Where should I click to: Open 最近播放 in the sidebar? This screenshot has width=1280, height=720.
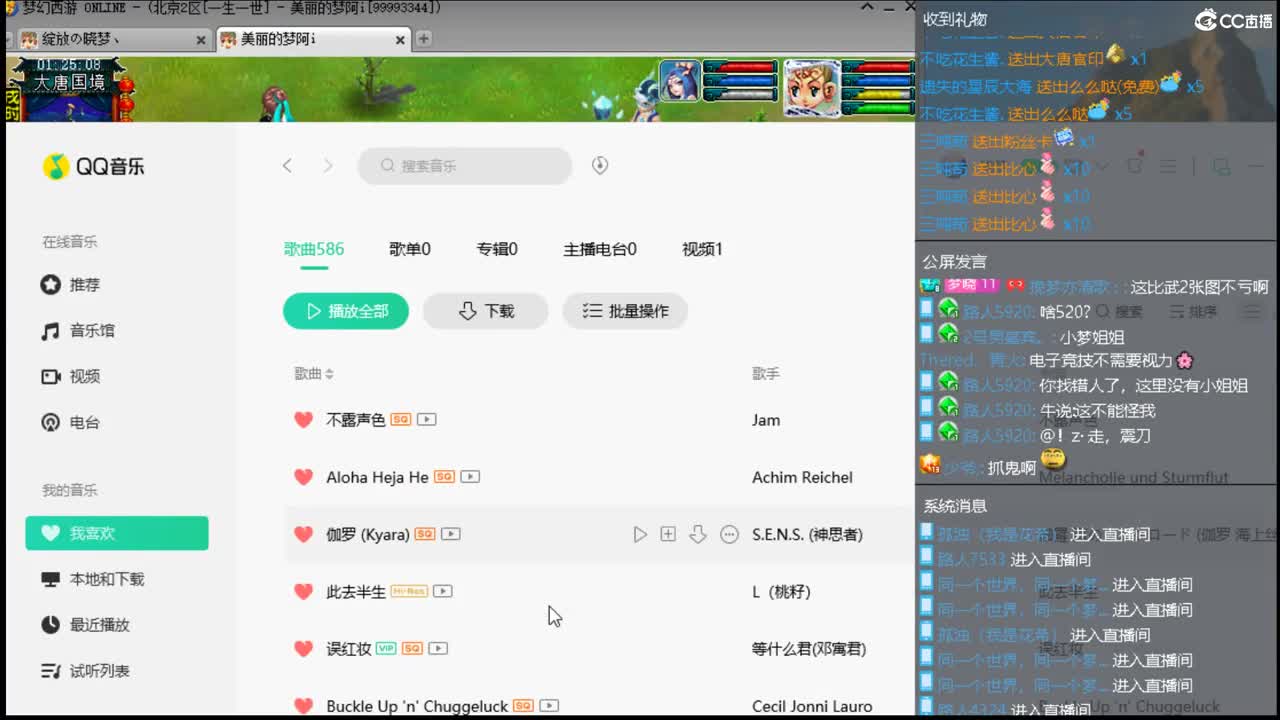[85, 625]
